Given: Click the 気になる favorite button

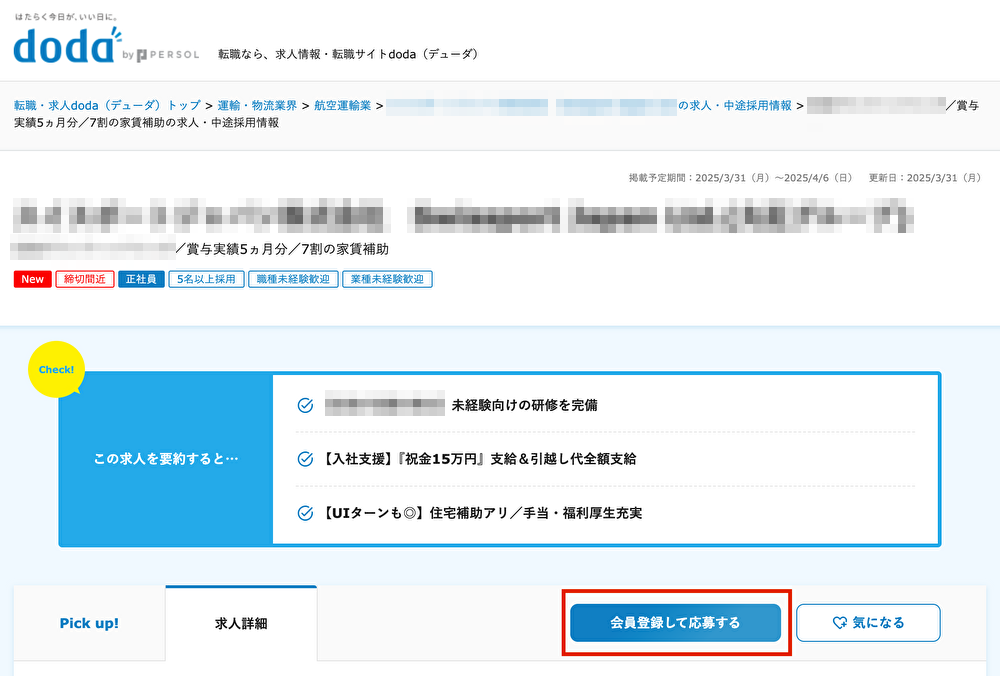Looking at the screenshot, I should (x=868, y=622).
